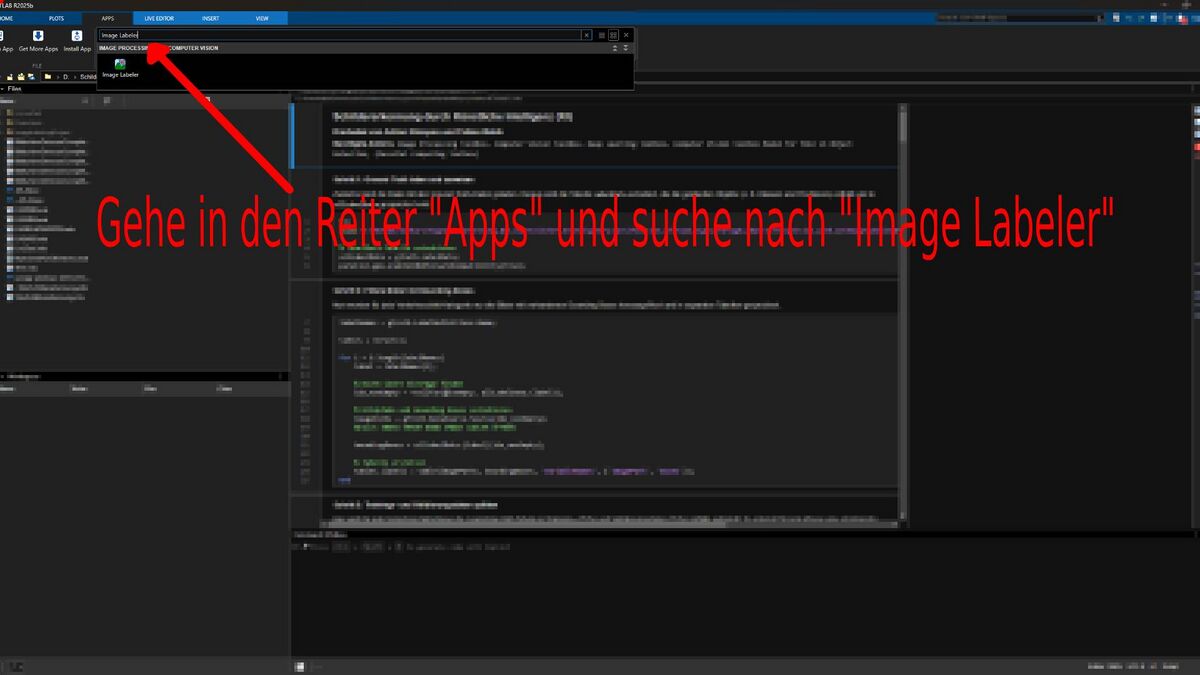
Task: Select the View tab
Action: coord(262,18)
